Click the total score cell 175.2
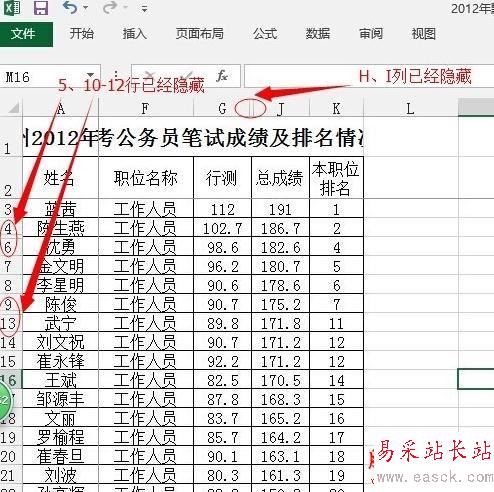Image resolution: width=494 pixels, height=492 pixels. (x=280, y=304)
